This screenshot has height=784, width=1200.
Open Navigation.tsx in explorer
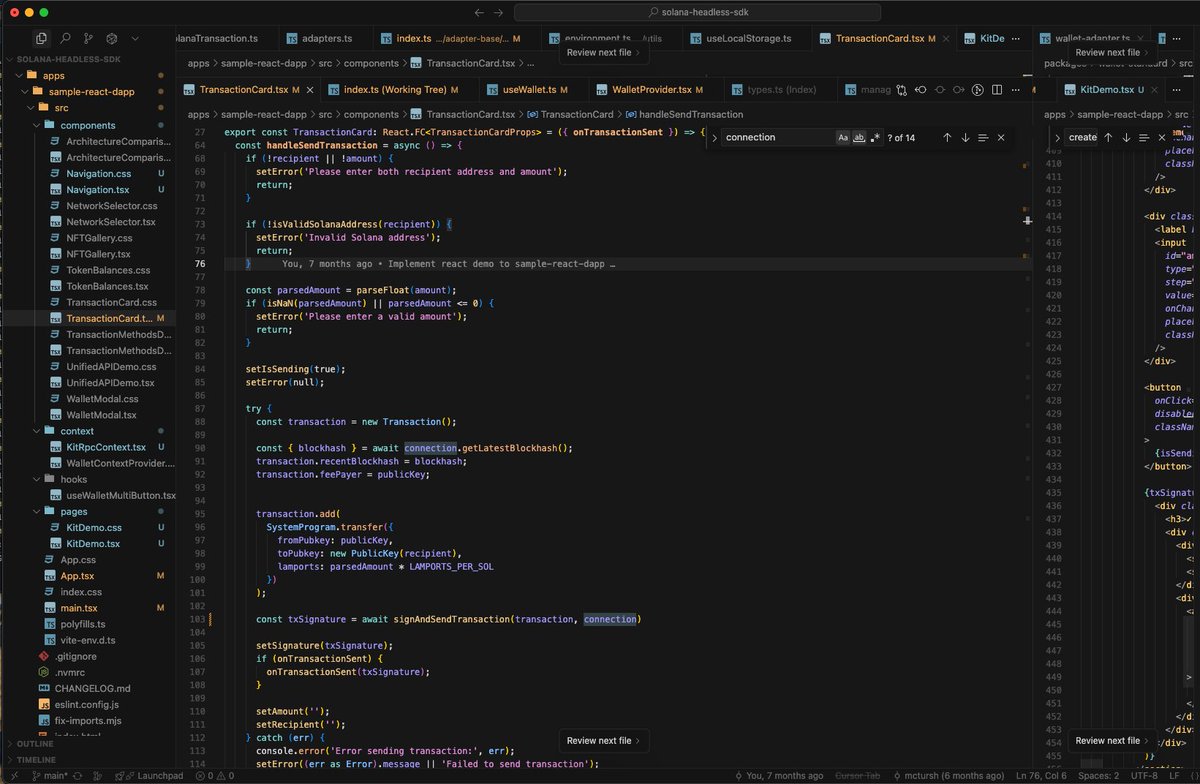pyautogui.click(x=98, y=189)
